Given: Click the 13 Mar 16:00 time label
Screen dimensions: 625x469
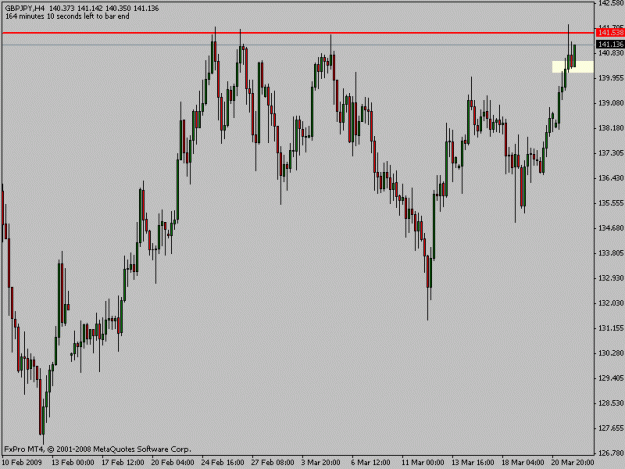Looking at the screenshot, I should click(473, 463).
